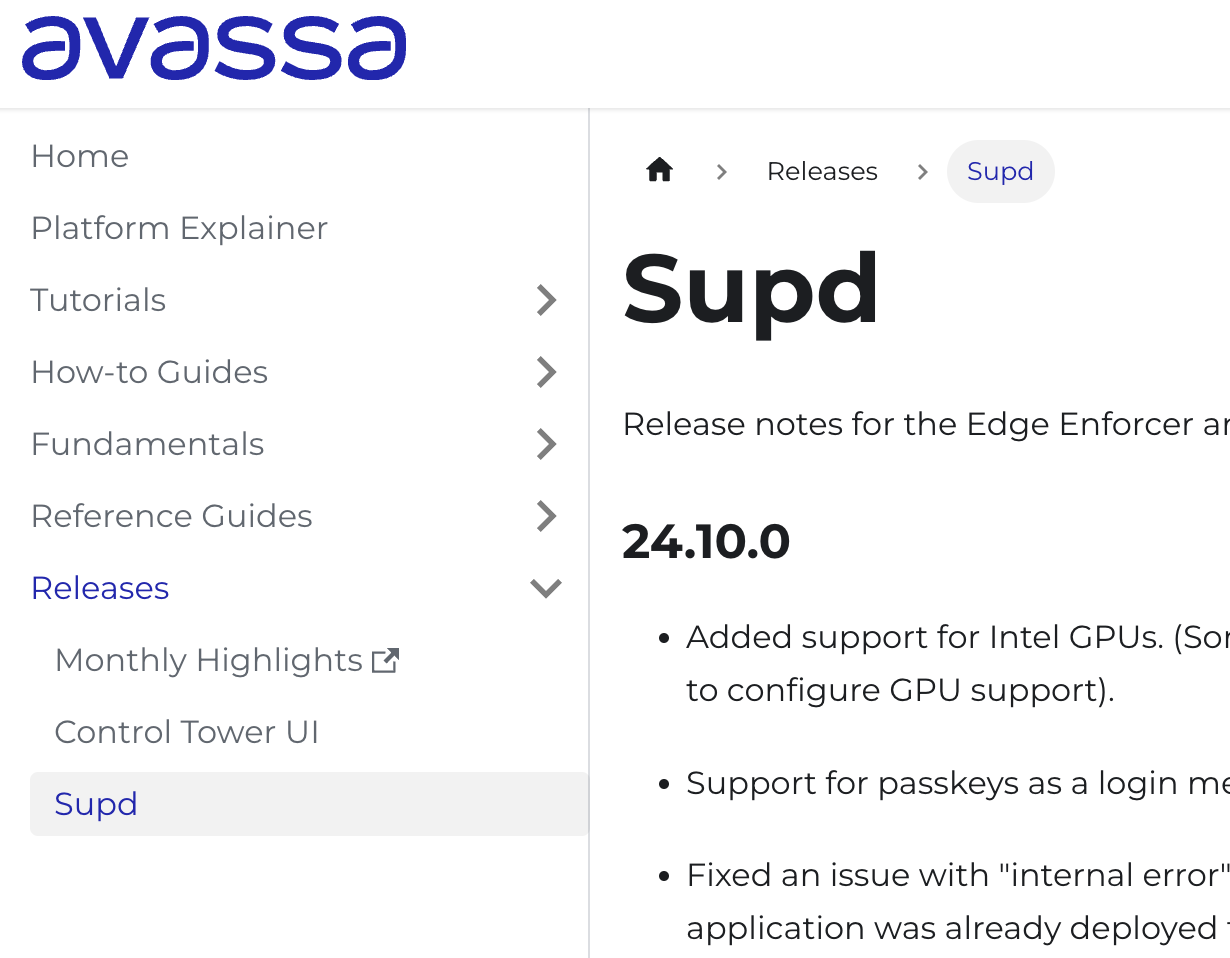
Task: Click the home icon in breadcrumbs
Action: [659, 171]
